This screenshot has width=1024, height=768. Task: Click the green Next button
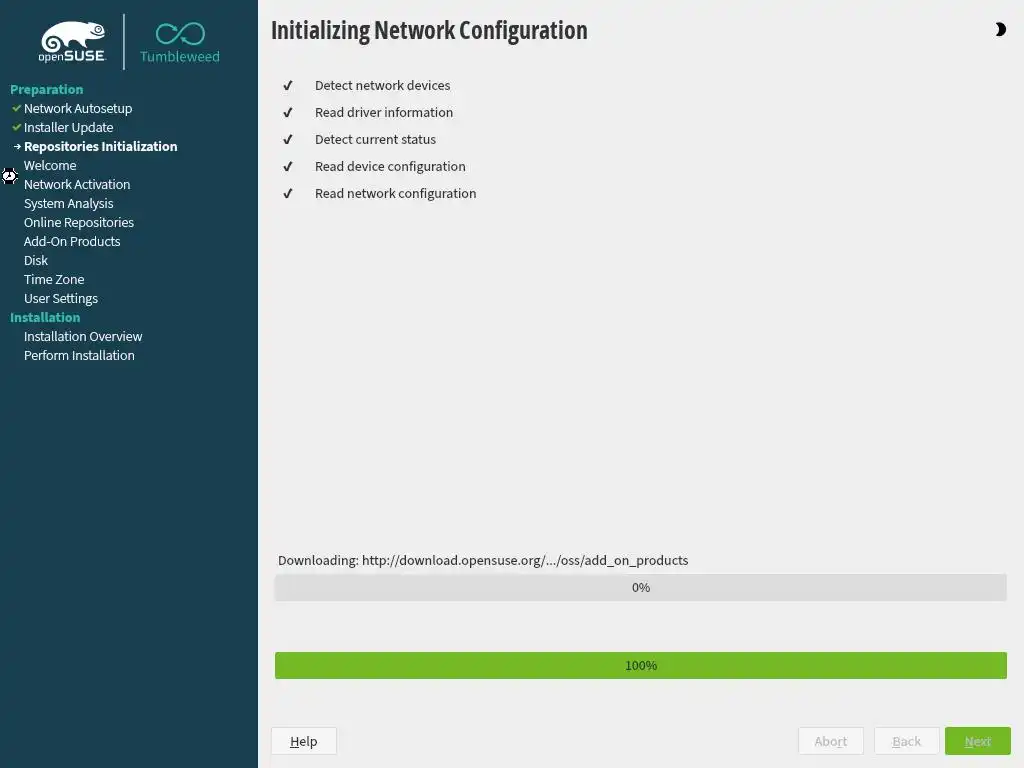(977, 741)
